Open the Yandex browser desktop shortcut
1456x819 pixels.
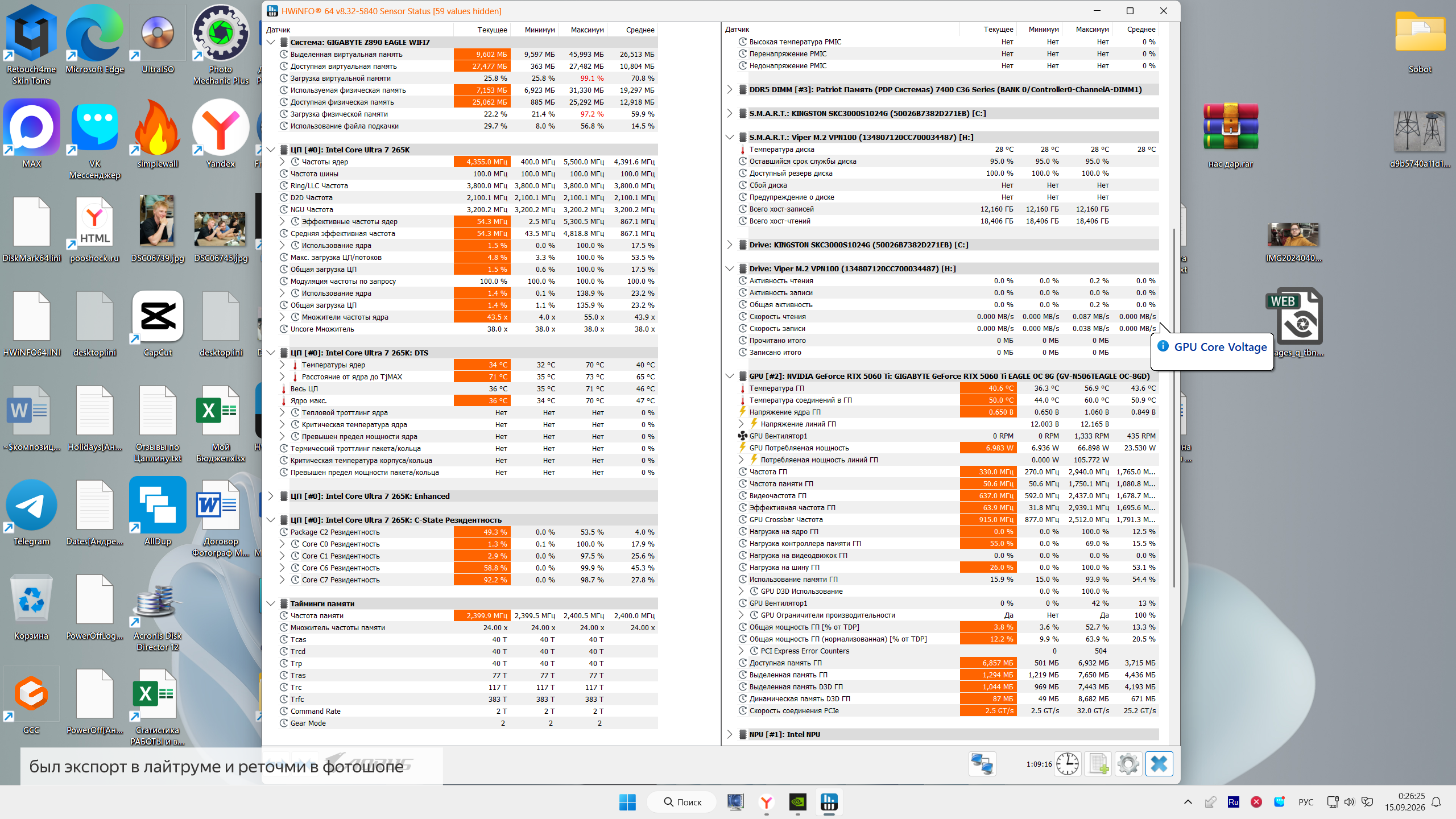[221, 134]
